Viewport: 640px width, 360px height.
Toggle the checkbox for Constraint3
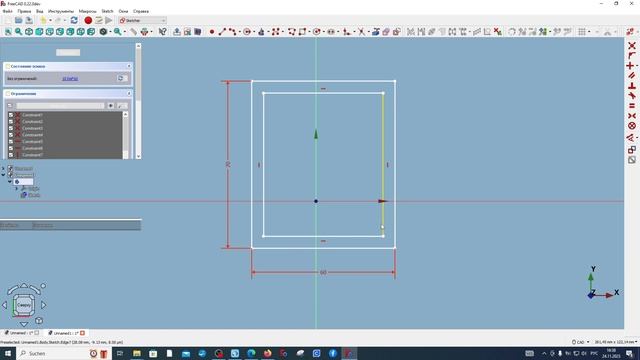[x=11, y=128]
